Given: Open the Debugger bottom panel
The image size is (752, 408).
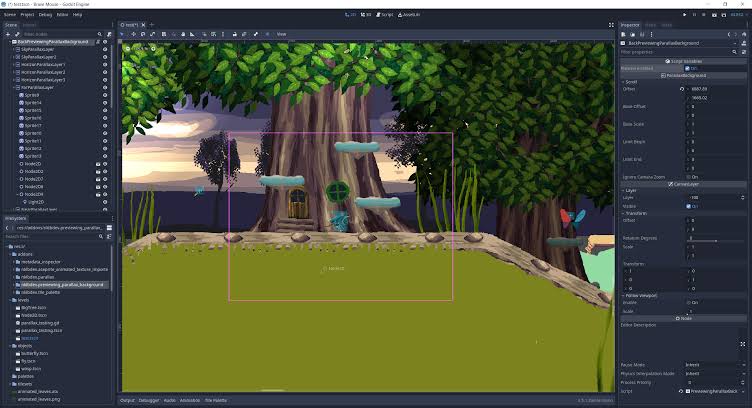Looking at the screenshot, I should pos(149,400).
